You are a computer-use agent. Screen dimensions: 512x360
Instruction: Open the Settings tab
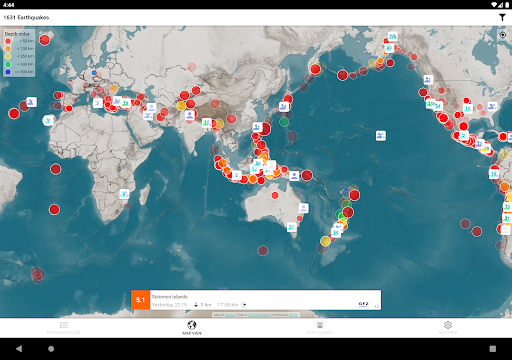click(x=448, y=328)
